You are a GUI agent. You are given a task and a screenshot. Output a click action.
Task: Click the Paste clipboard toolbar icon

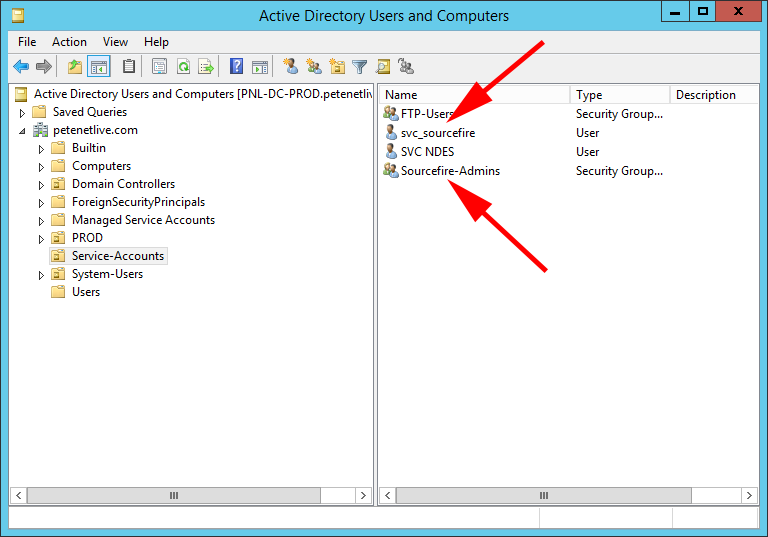(x=129, y=66)
